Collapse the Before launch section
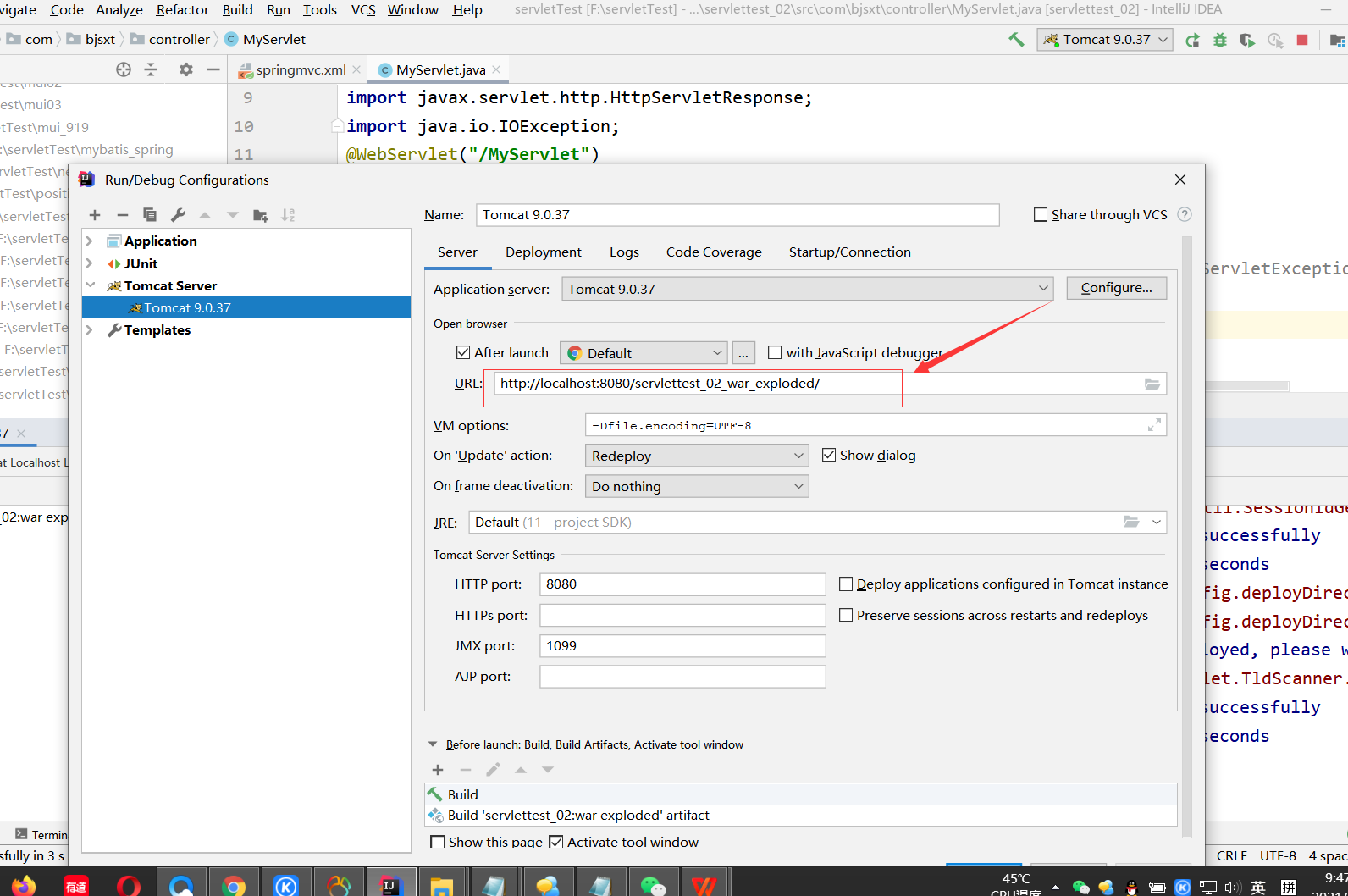Viewport: 1348px width, 896px height. (433, 744)
